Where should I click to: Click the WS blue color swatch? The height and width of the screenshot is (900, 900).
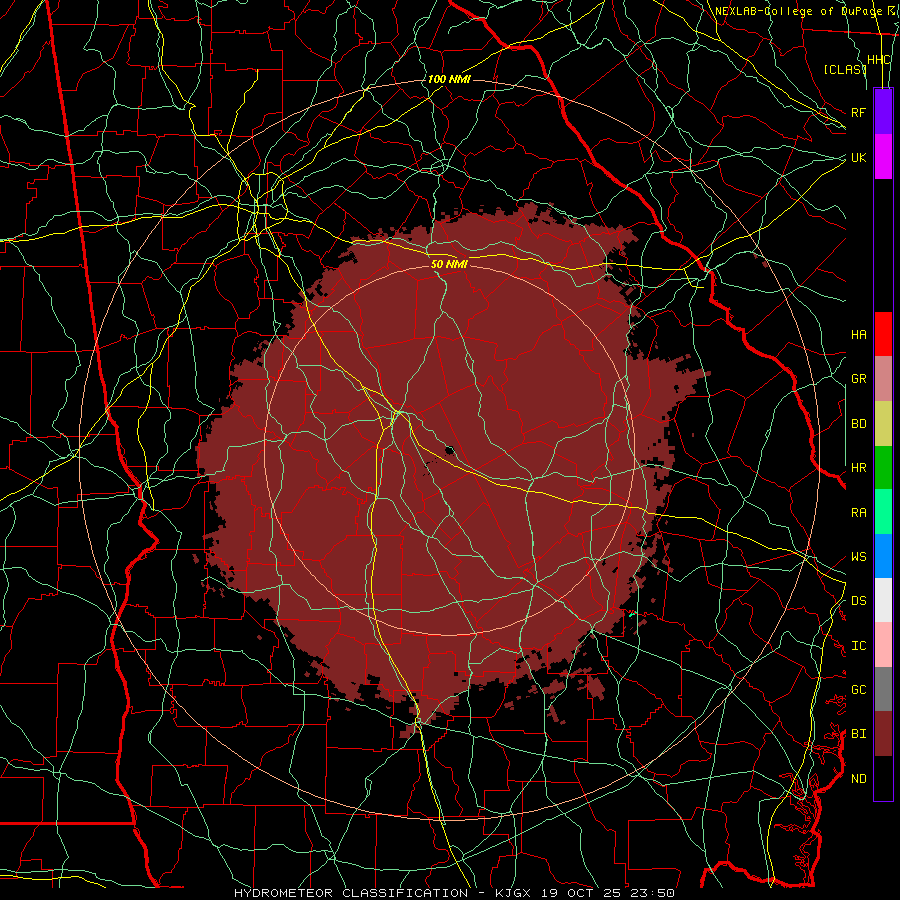883,556
